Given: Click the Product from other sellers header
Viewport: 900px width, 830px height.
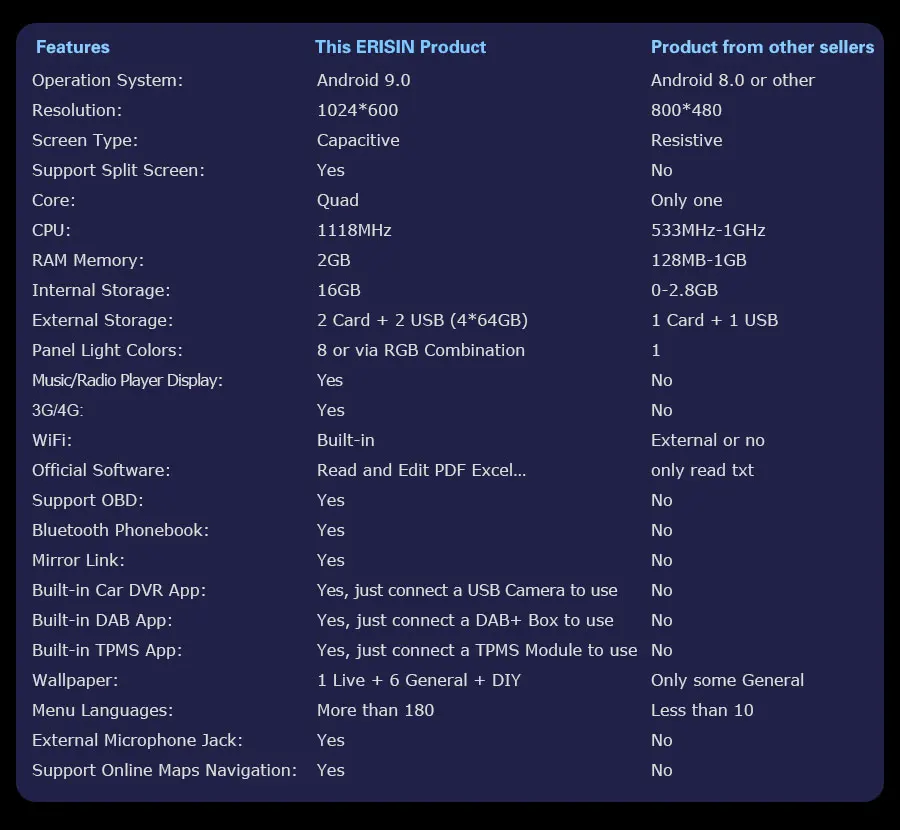Looking at the screenshot, I should (x=762, y=47).
